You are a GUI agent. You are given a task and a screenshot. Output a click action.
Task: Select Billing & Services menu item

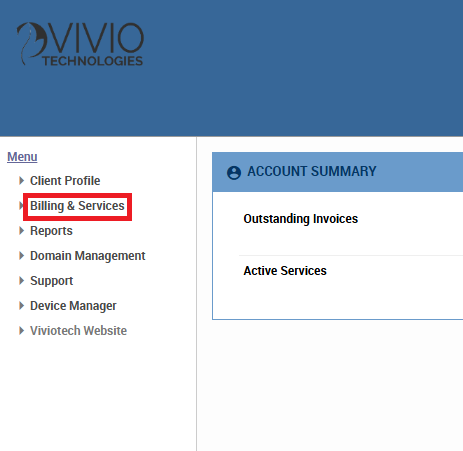[x=77, y=206]
